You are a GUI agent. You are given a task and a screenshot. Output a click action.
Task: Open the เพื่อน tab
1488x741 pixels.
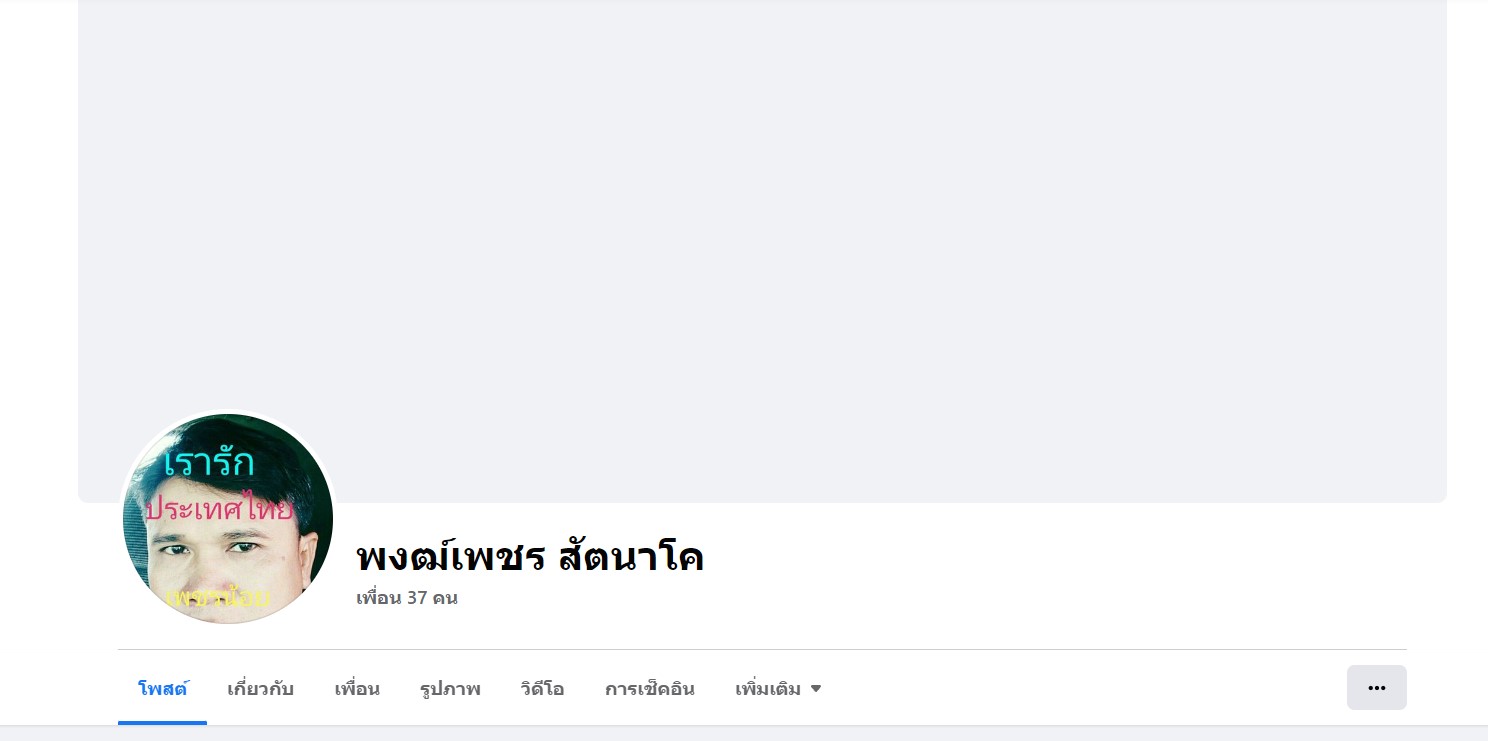pyautogui.click(x=357, y=689)
